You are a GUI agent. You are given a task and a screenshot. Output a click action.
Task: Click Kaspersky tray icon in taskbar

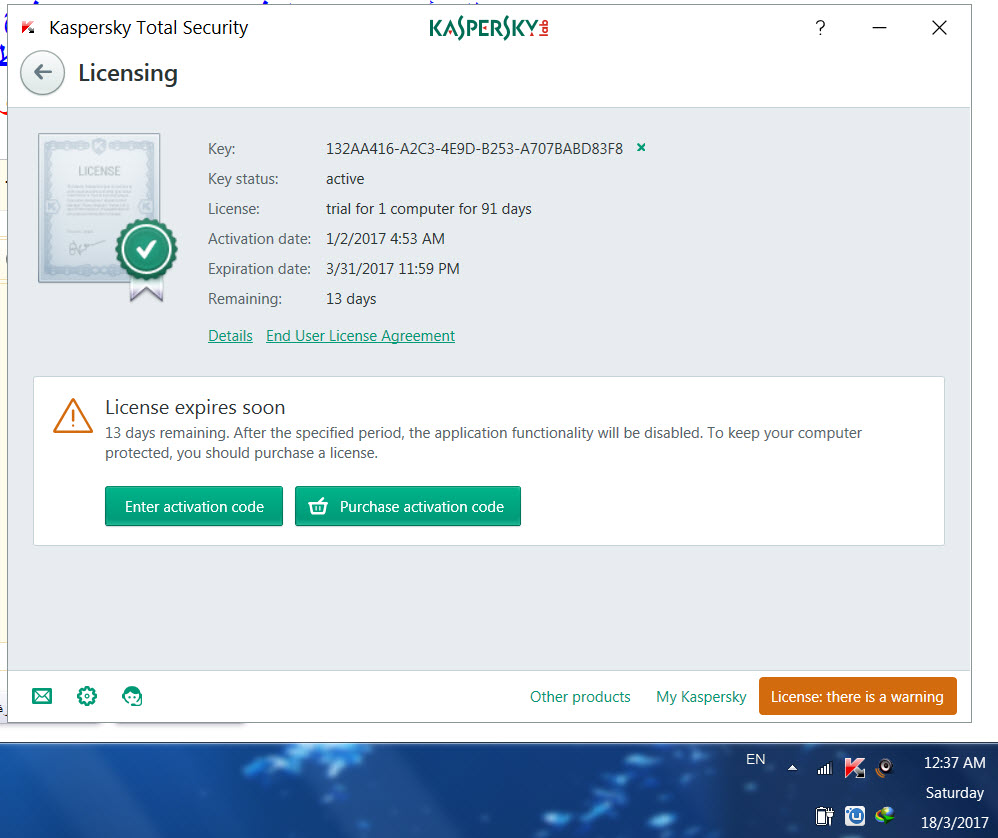tap(855, 768)
